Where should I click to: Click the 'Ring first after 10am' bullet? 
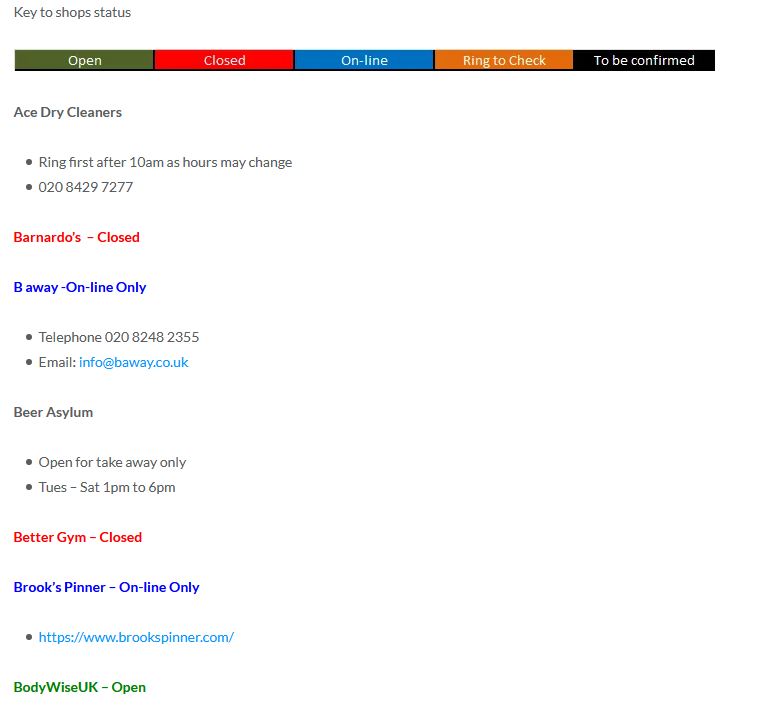pyautogui.click(x=165, y=162)
